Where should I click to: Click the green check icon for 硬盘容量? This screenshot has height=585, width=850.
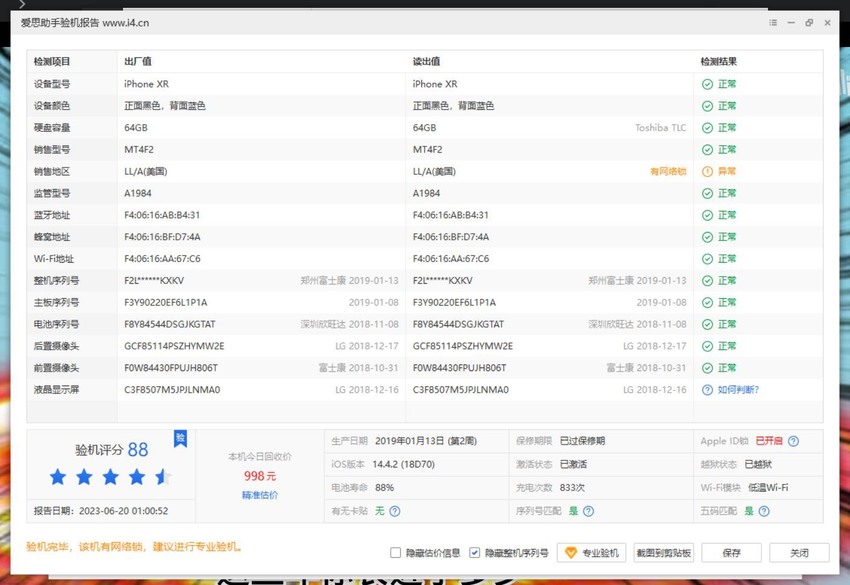point(707,128)
